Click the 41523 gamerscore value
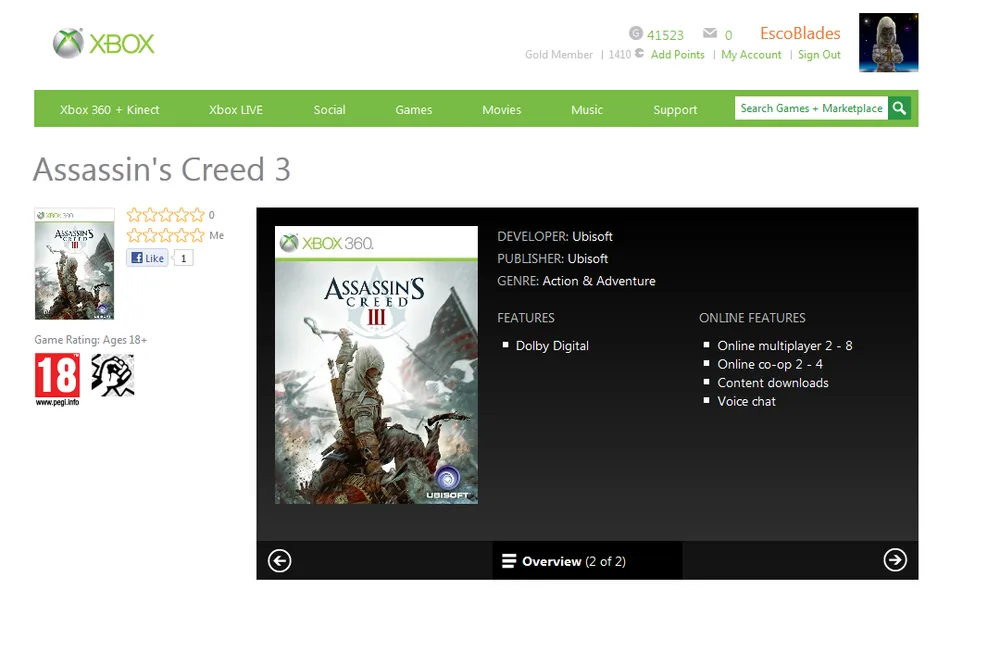Screen dimensions: 1000x653 click(665, 35)
